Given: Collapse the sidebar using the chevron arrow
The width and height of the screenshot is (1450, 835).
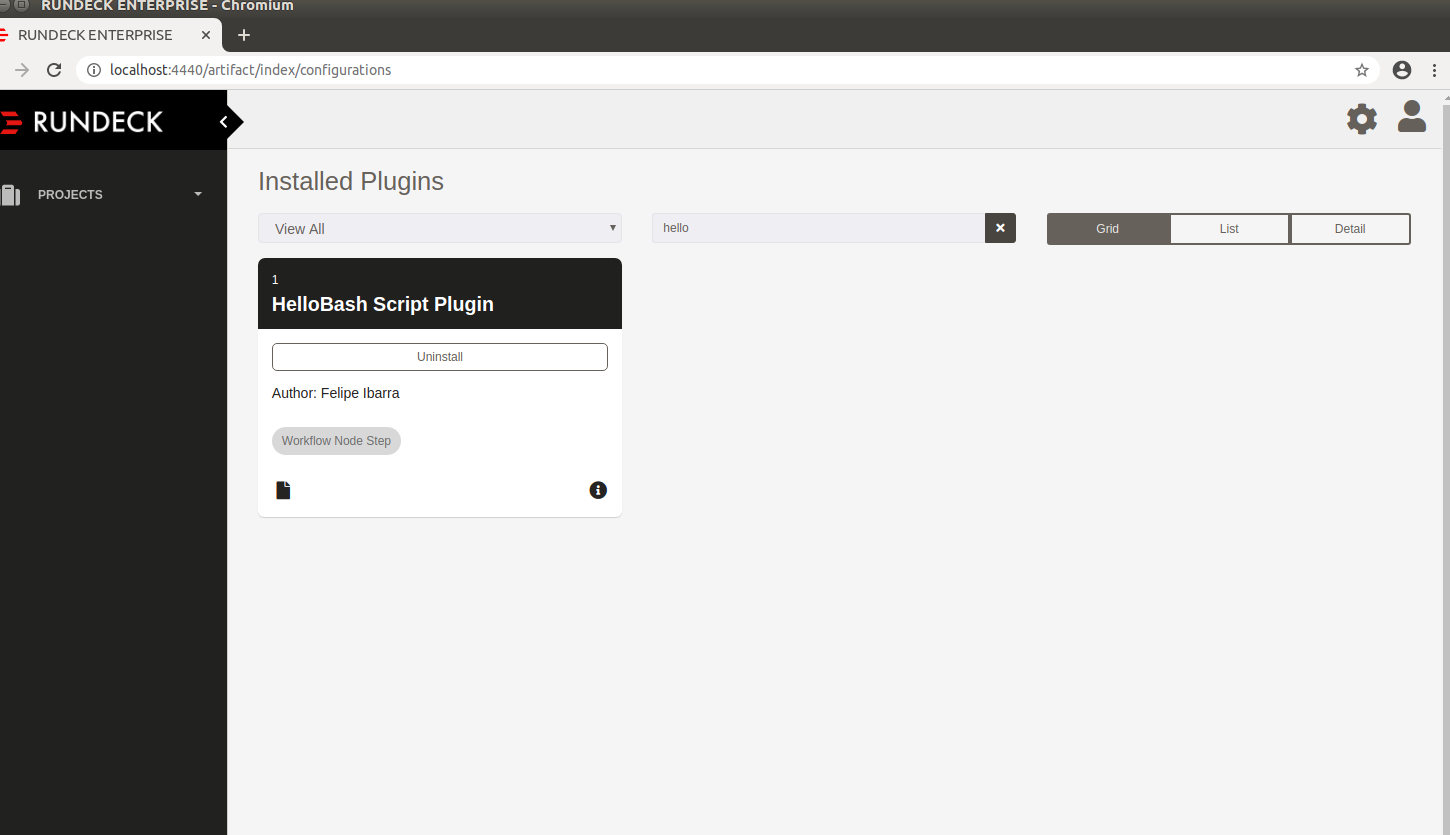Looking at the screenshot, I should tap(226, 120).
